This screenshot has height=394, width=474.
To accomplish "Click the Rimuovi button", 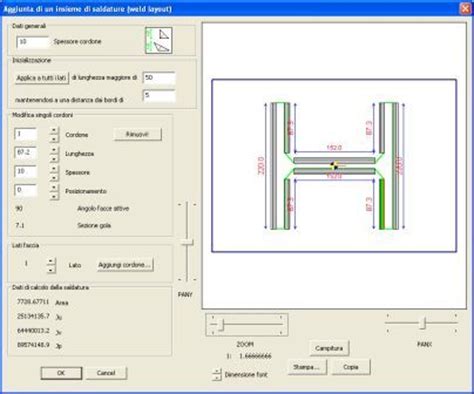I will (x=137, y=134).
